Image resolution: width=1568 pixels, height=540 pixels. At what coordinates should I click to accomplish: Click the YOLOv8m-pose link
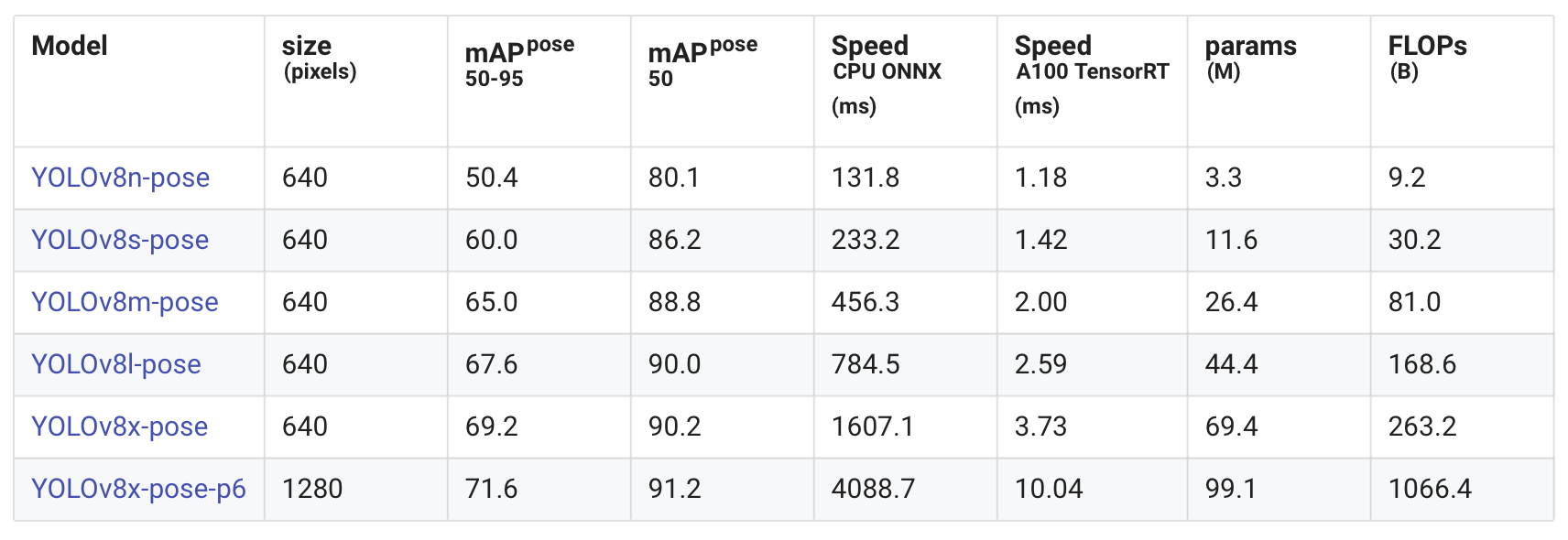[x=125, y=302]
